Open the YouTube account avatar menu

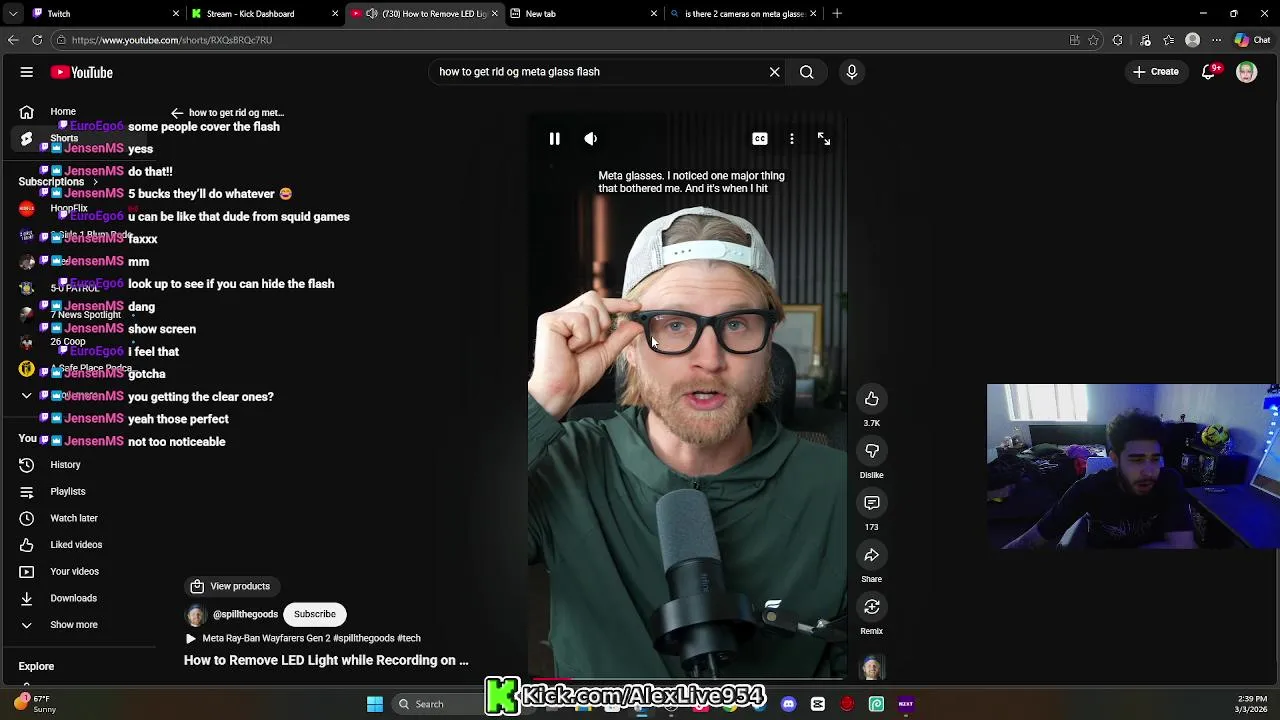1246,72
